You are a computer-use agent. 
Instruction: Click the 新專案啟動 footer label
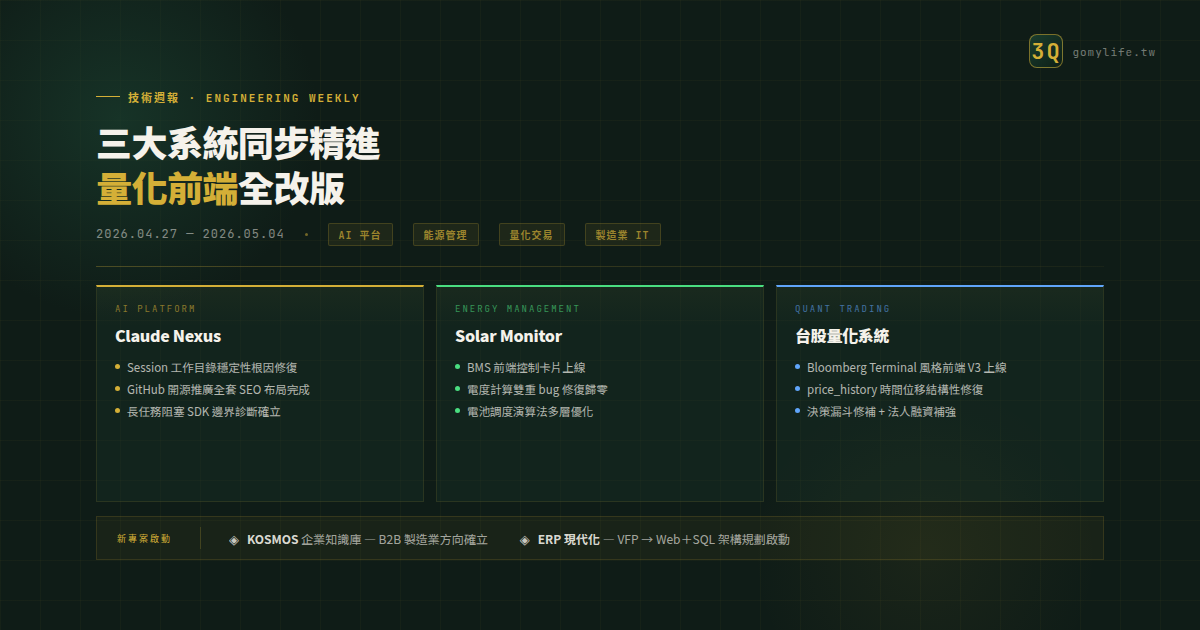coord(143,539)
